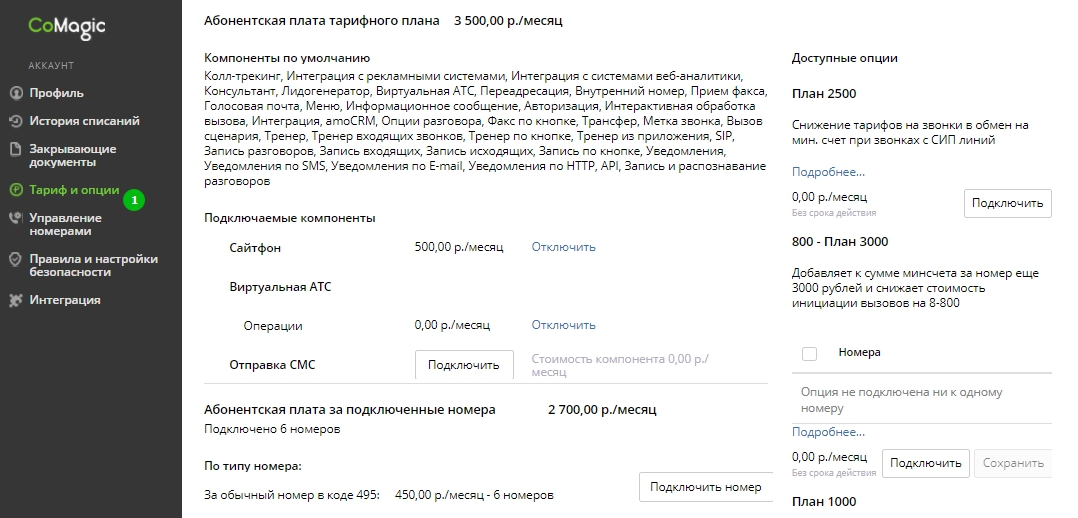Open Управление номерами section
Screen dimensions: 1078x518
click(65, 224)
